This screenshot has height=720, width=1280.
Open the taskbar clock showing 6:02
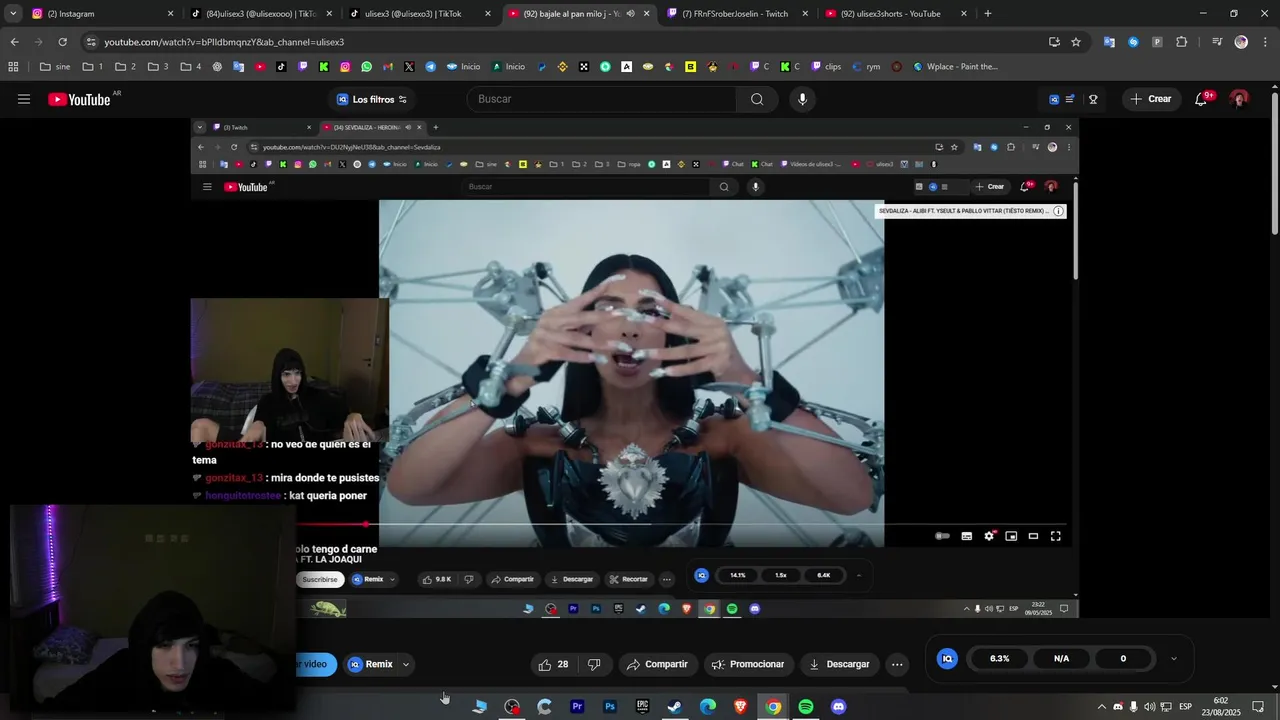pyautogui.click(x=1221, y=707)
